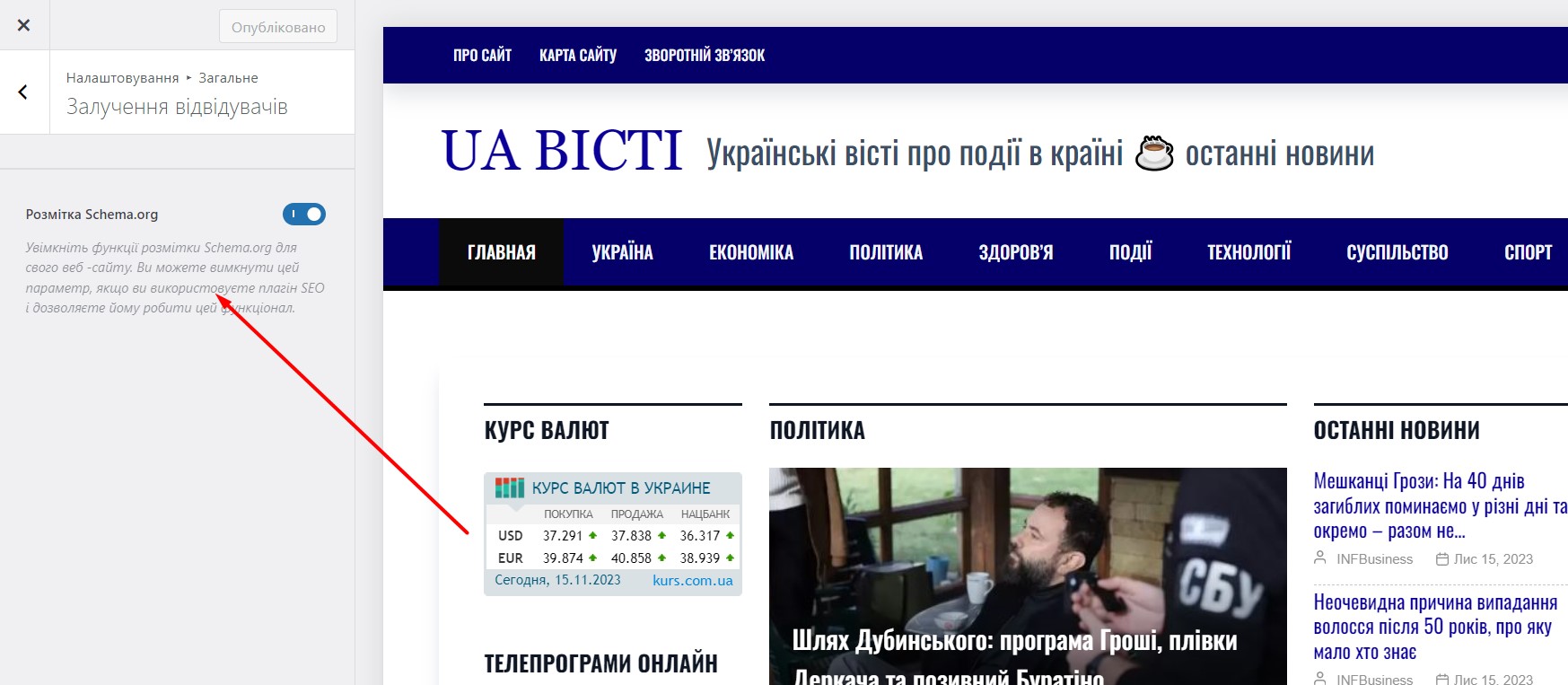Click the kurs.com.ua link in currency widget

[x=693, y=581]
